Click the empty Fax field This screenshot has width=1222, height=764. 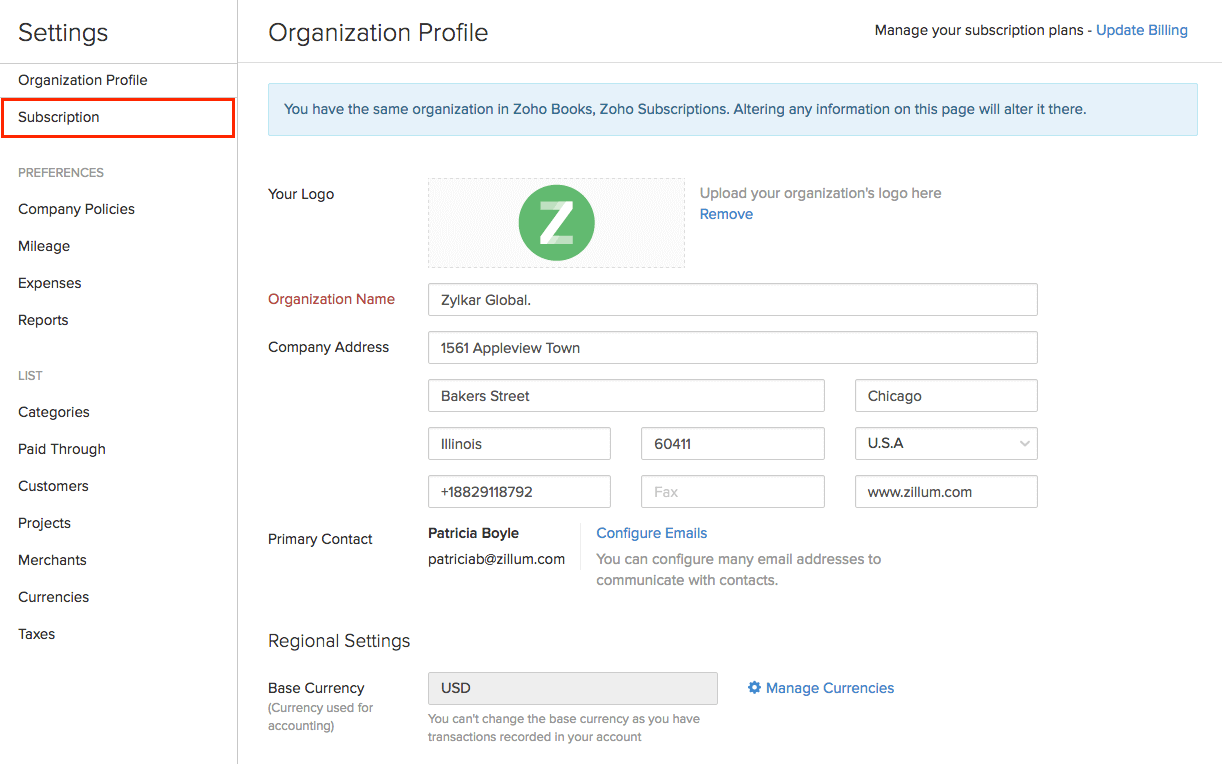pyautogui.click(x=732, y=492)
